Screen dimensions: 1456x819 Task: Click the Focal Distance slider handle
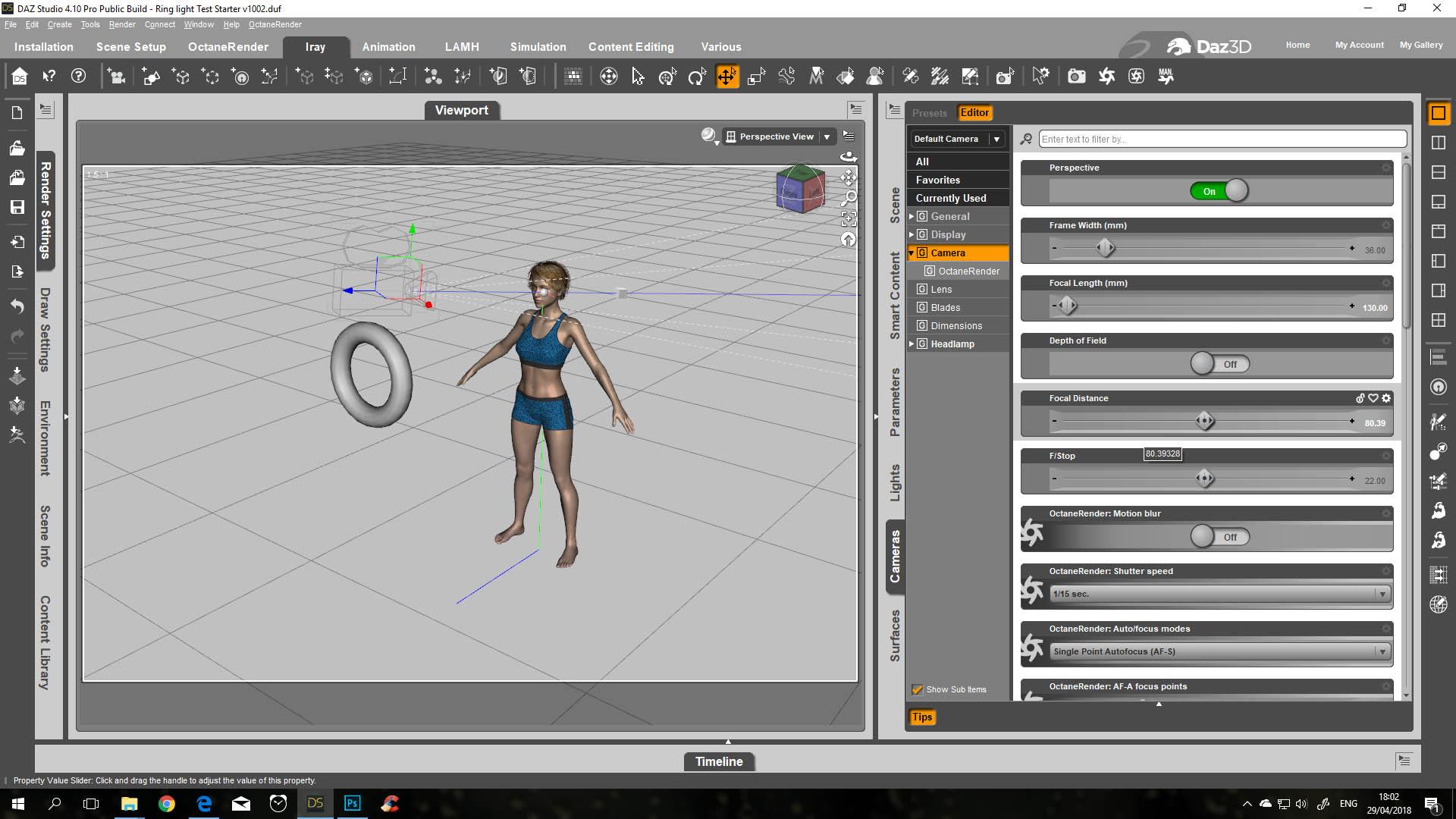coord(1204,422)
